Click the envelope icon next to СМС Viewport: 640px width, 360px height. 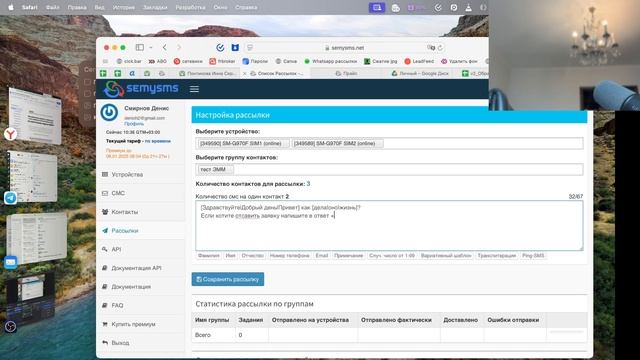105,193
